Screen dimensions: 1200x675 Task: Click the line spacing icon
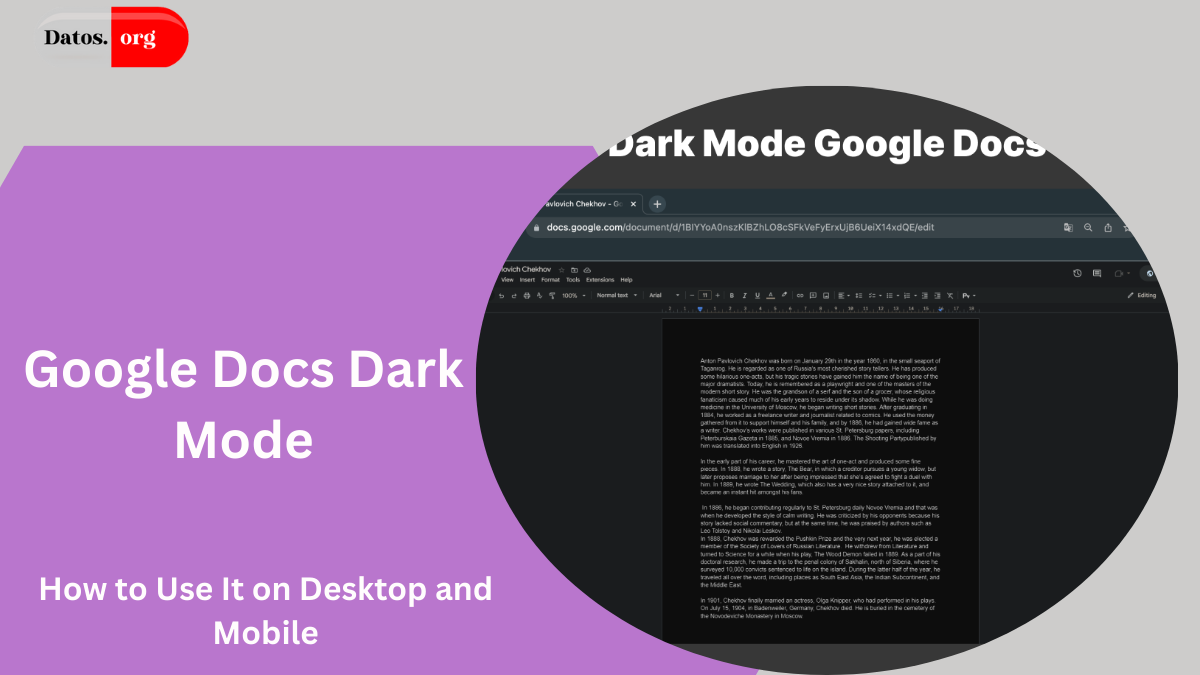click(x=859, y=295)
